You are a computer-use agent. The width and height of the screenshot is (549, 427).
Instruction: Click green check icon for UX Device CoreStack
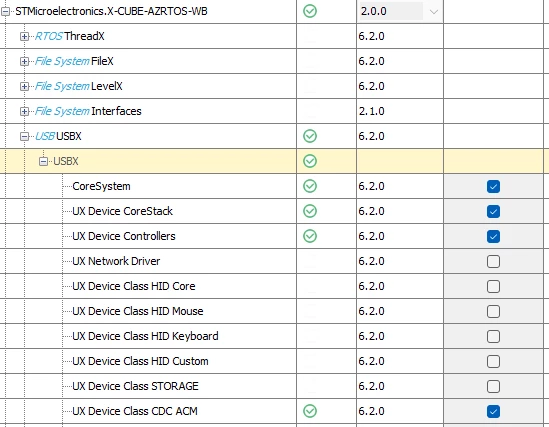tap(310, 211)
